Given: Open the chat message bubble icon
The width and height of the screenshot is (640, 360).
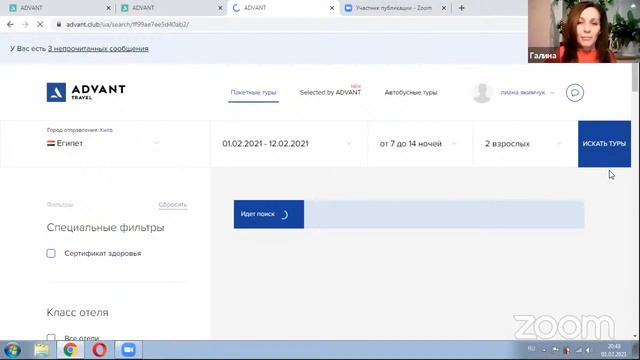Looking at the screenshot, I should (x=574, y=93).
